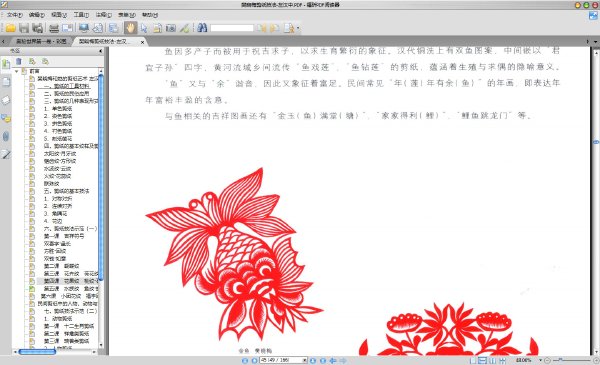This screenshot has width=600, height=365.
Task: Open the 视图 (View) menu
Action: 59,15
